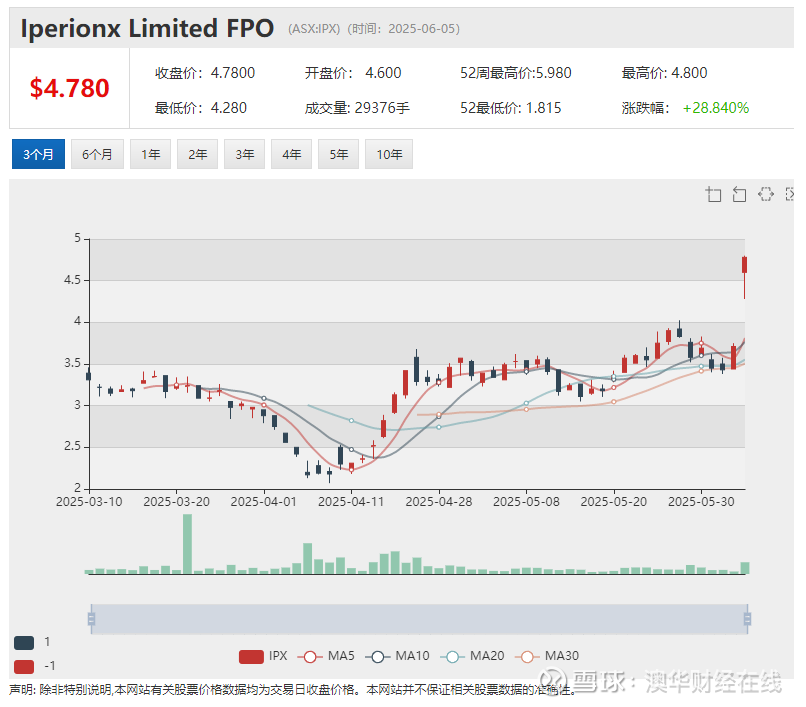Select the 4年 time range tab
806x707 pixels.
pyautogui.click(x=291, y=154)
